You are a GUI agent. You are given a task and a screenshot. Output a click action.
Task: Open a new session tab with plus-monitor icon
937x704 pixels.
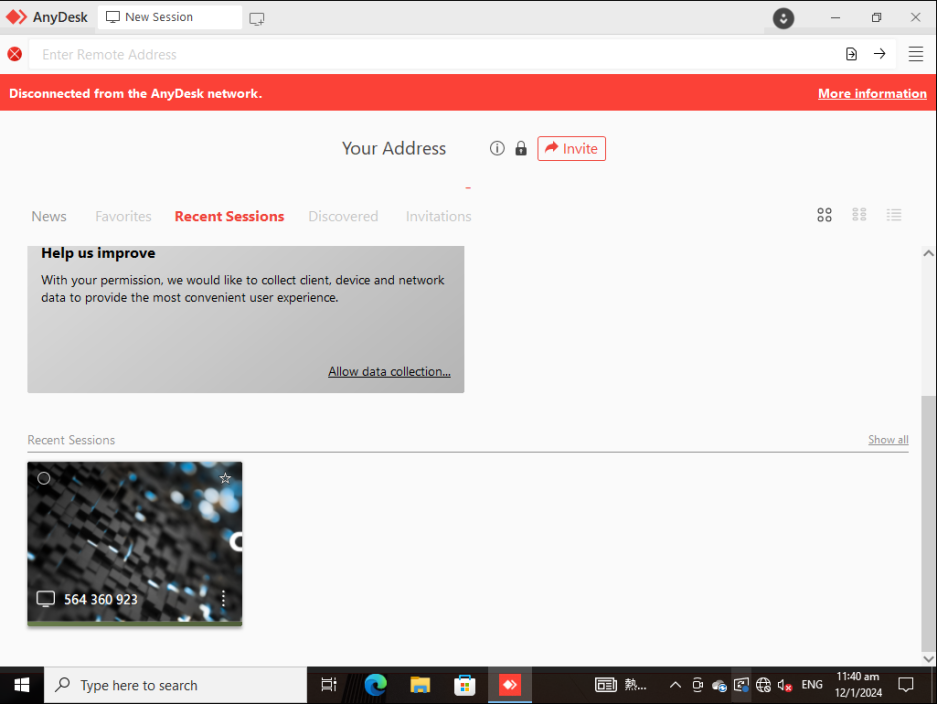click(x=257, y=19)
